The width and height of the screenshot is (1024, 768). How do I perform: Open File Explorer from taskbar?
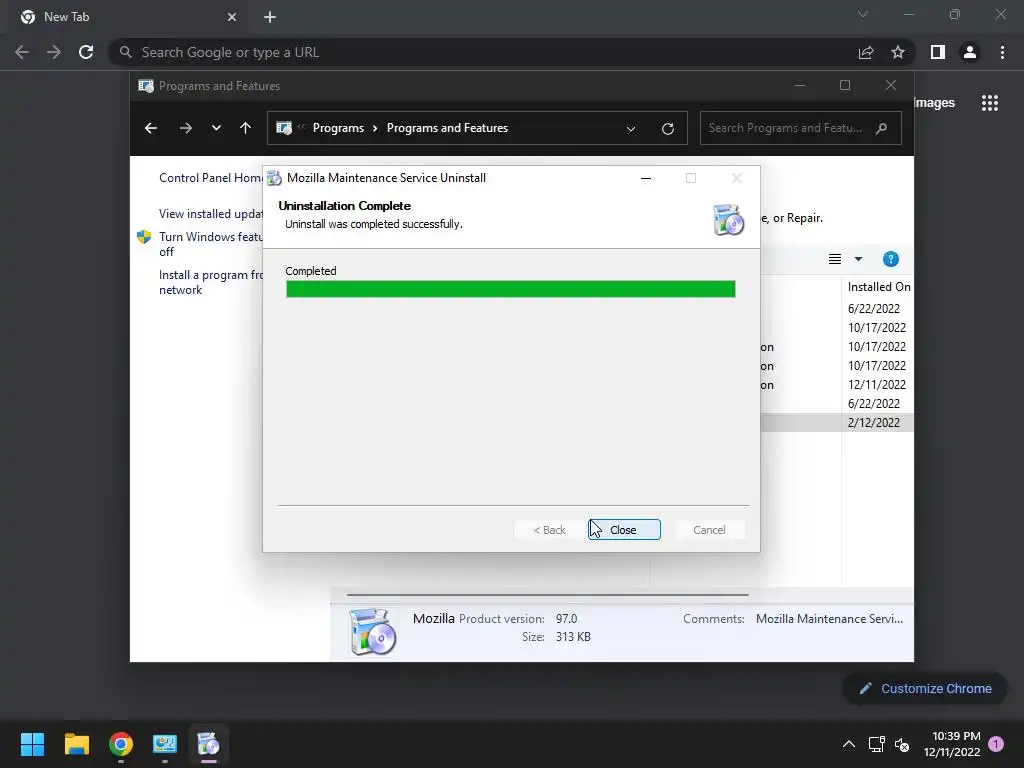[76, 744]
